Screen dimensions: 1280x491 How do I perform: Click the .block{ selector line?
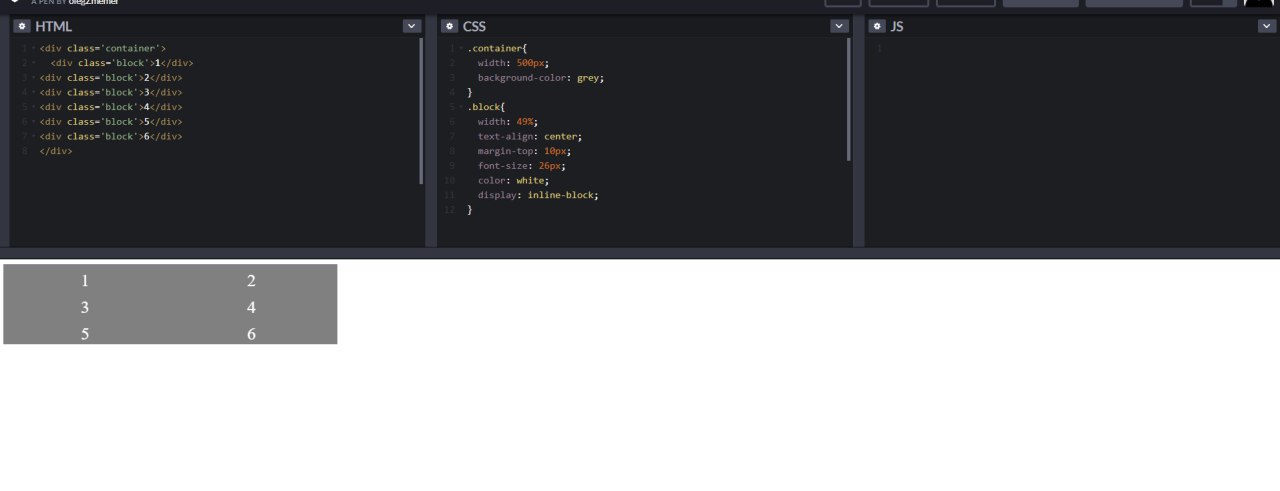(x=486, y=107)
